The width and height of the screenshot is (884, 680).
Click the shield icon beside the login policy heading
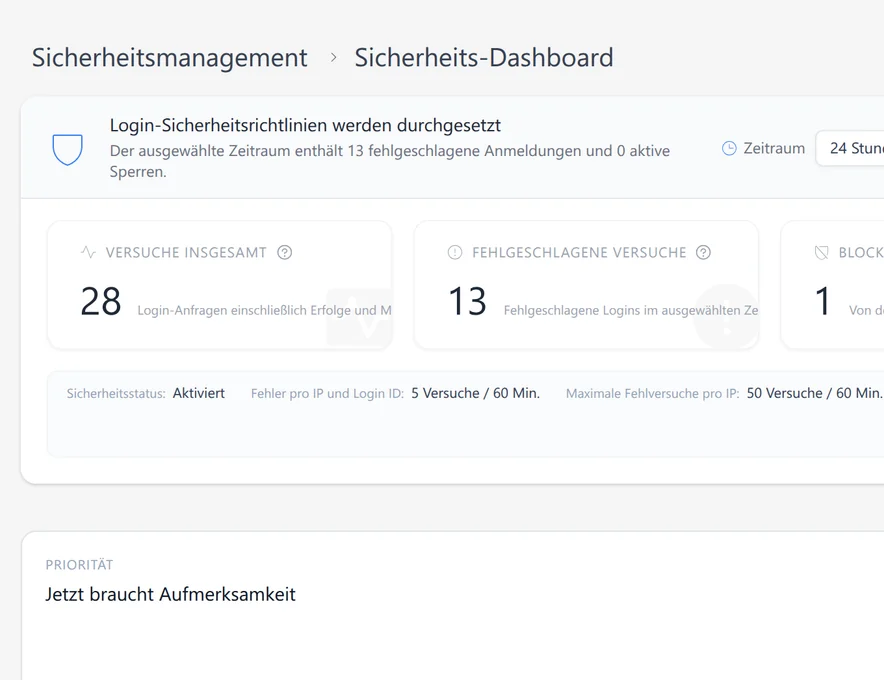(x=68, y=149)
